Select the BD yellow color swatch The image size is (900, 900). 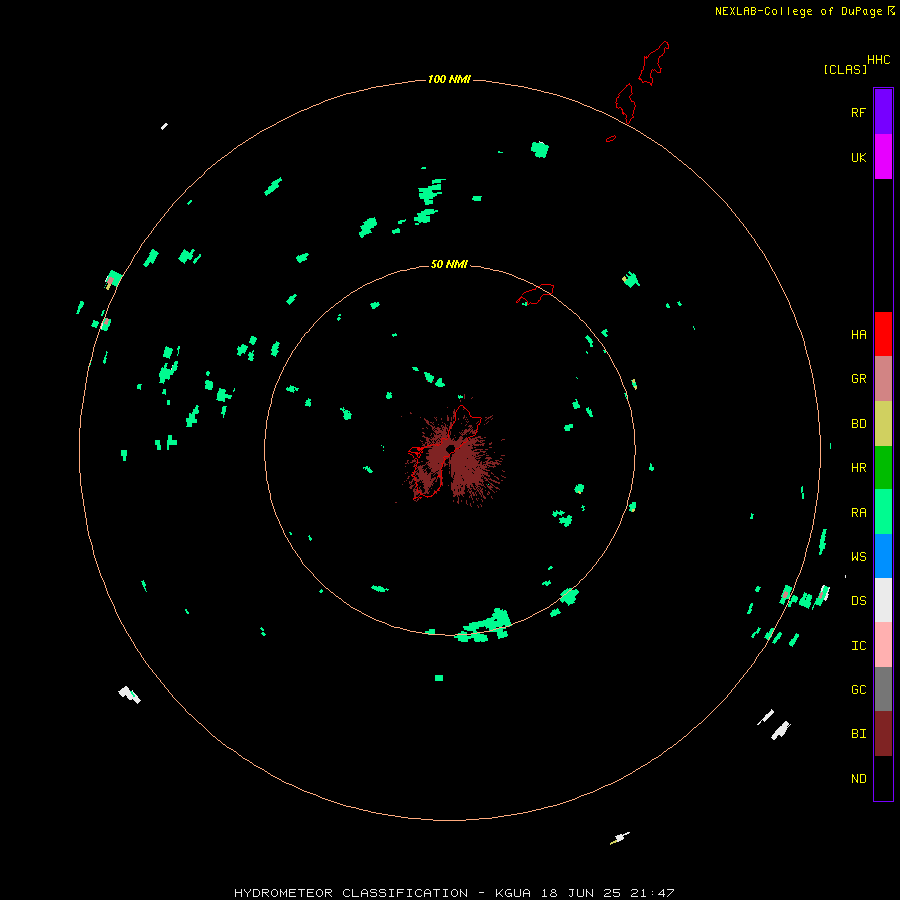coord(883,424)
